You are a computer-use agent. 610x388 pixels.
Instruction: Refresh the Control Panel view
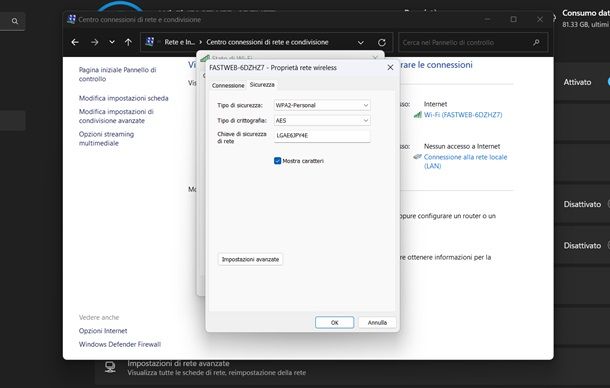[x=382, y=42]
